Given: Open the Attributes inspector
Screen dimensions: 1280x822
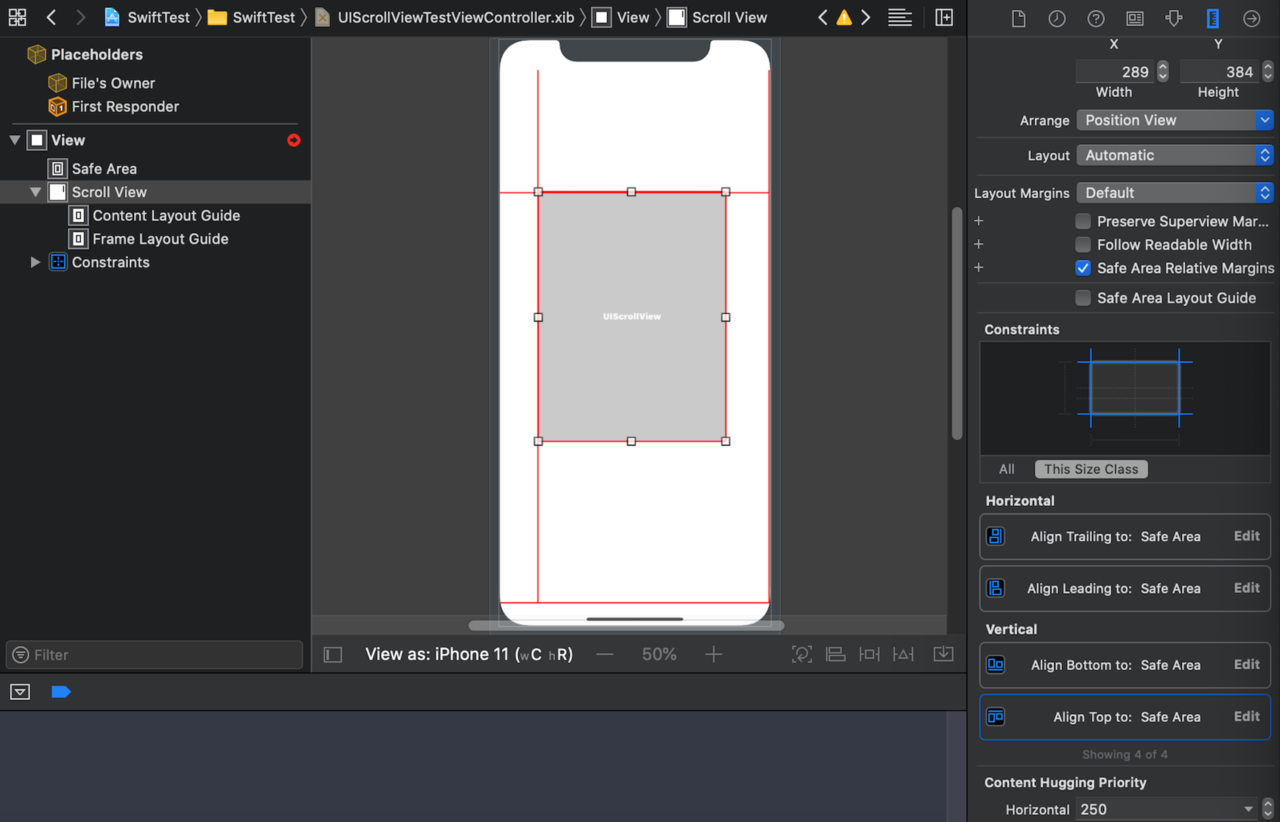Looking at the screenshot, I should 1173,18.
